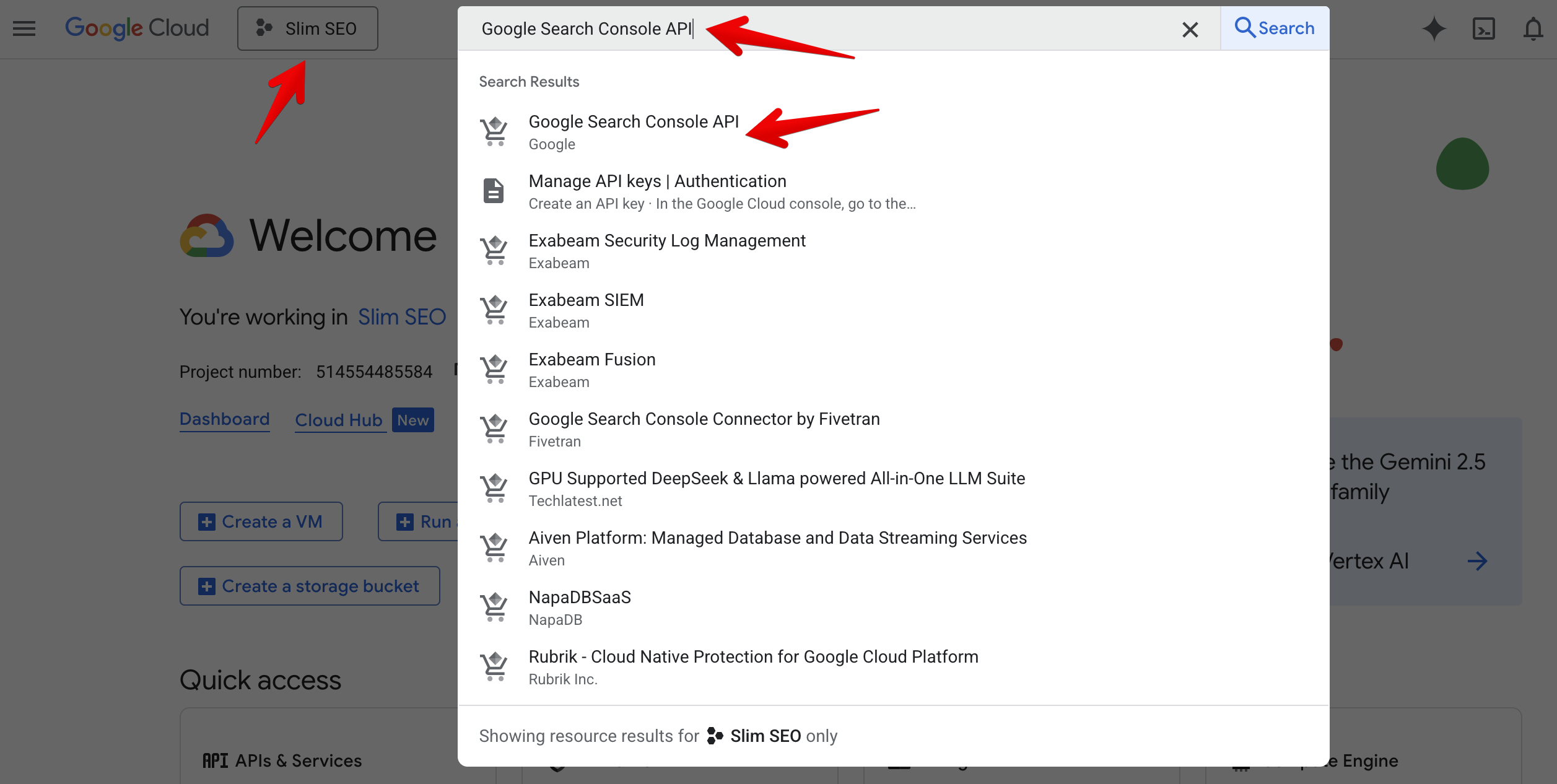Image resolution: width=1557 pixels, height=784 pixels.
Task: Open Exabeam Security Log Management result
Action: pos(893,251)
